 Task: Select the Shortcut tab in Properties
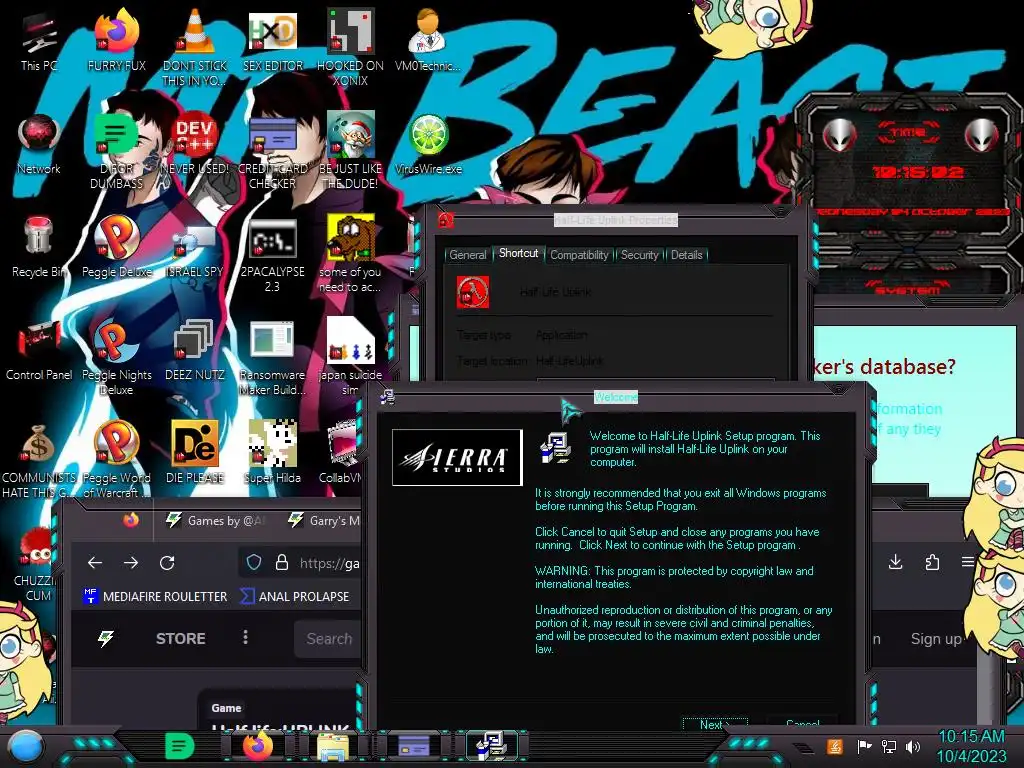point(519,253)
